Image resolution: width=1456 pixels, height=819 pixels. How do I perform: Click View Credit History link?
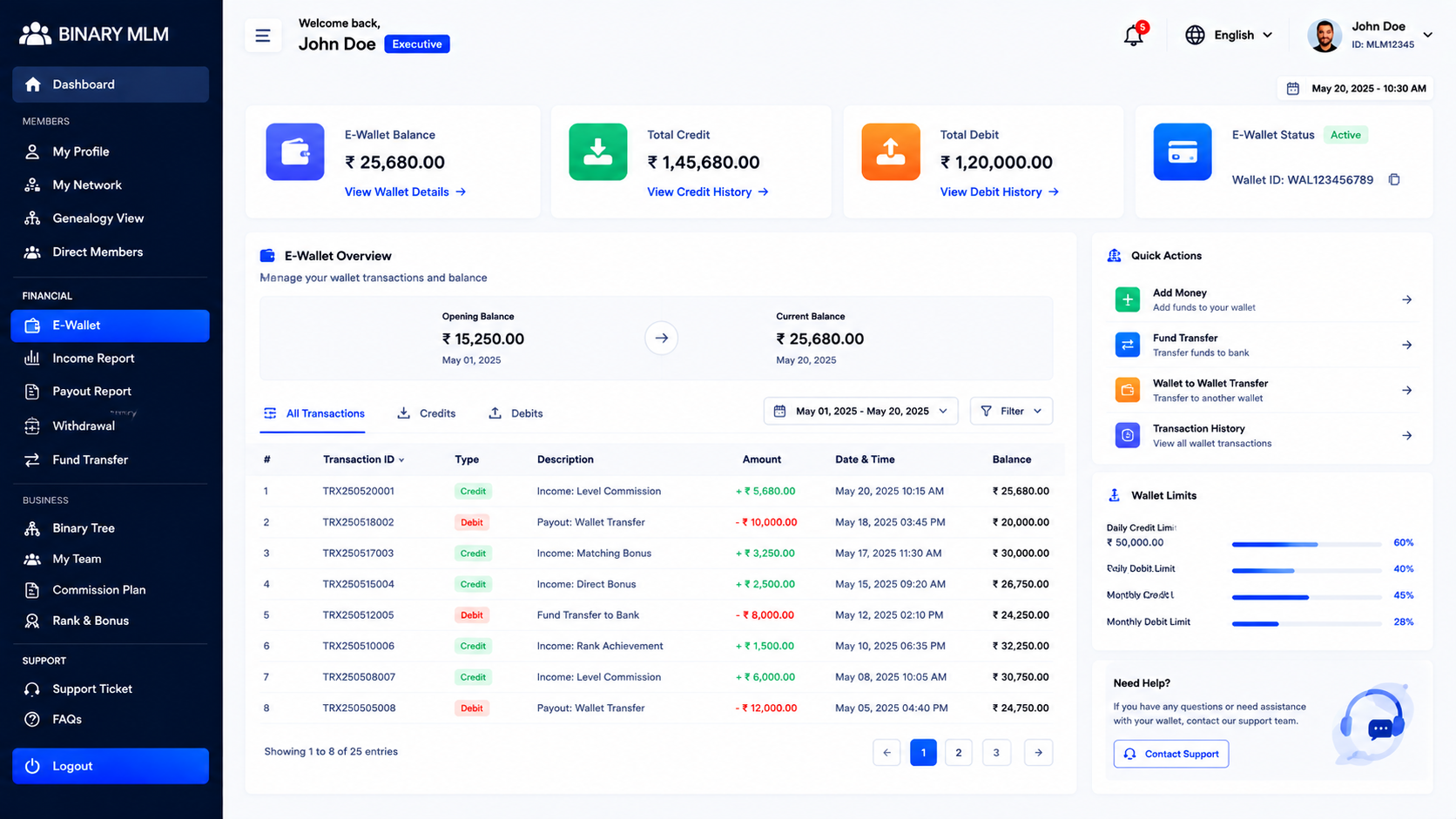[708, 191]
